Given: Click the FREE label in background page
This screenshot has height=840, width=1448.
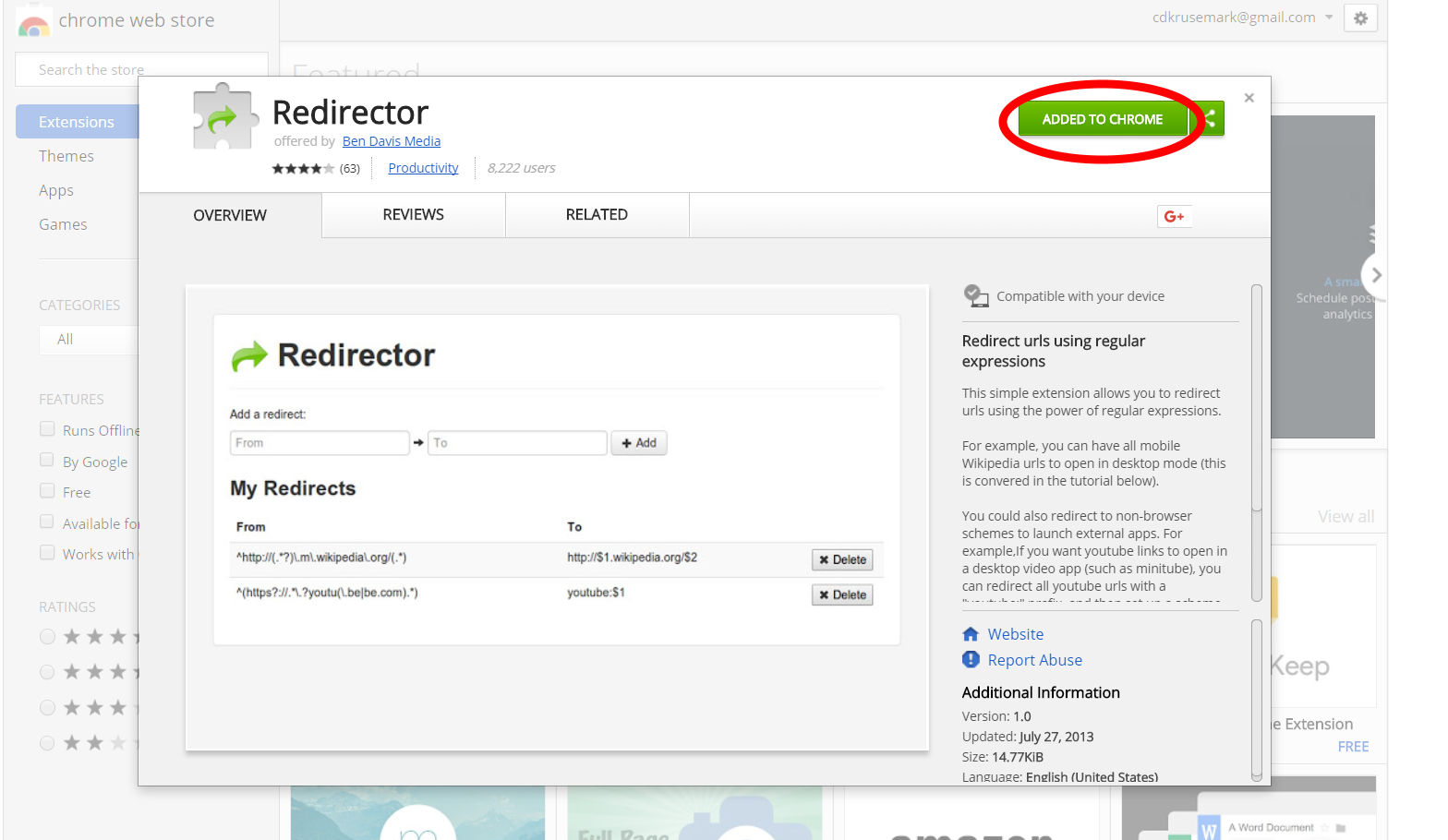Looking at the screenshot, I should click(x=1354, y=747).
